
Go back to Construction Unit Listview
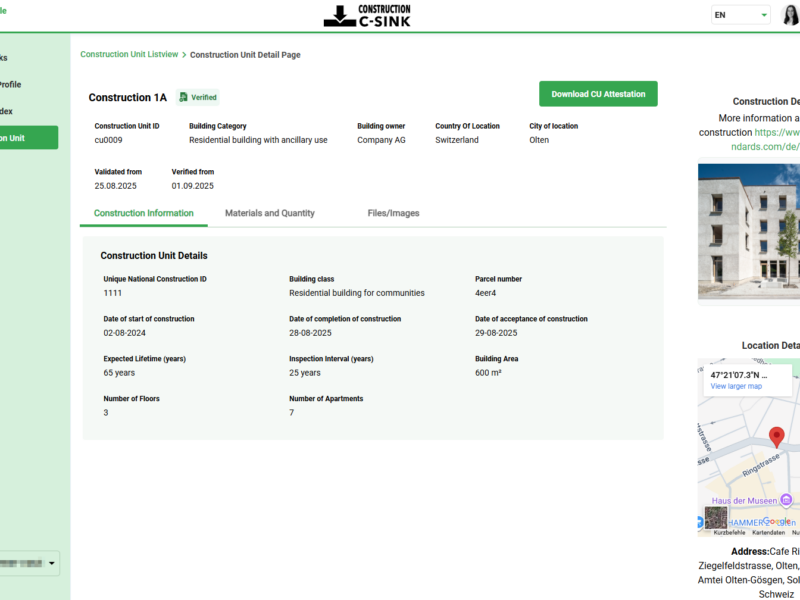pyautogui.click(x=129, y=54)
